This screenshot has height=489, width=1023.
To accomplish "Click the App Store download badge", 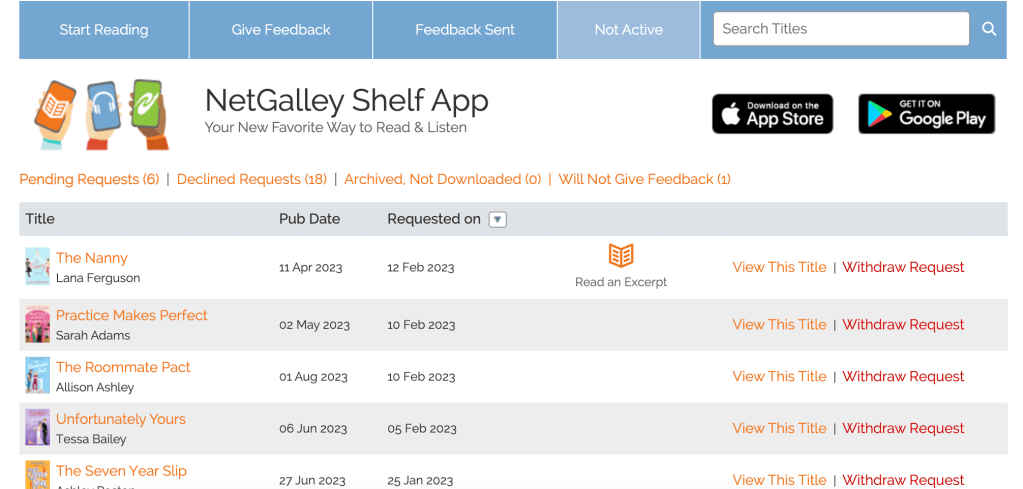I will coord(772,114).
